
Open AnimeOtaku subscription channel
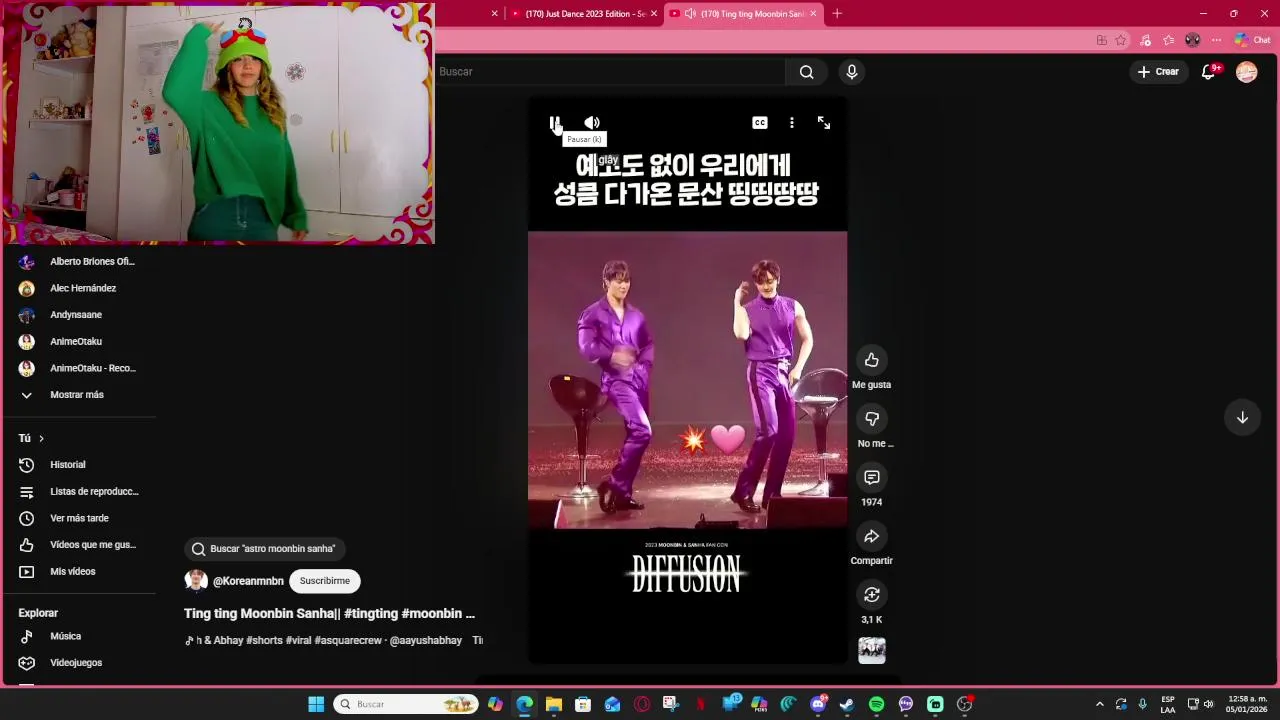80,342
